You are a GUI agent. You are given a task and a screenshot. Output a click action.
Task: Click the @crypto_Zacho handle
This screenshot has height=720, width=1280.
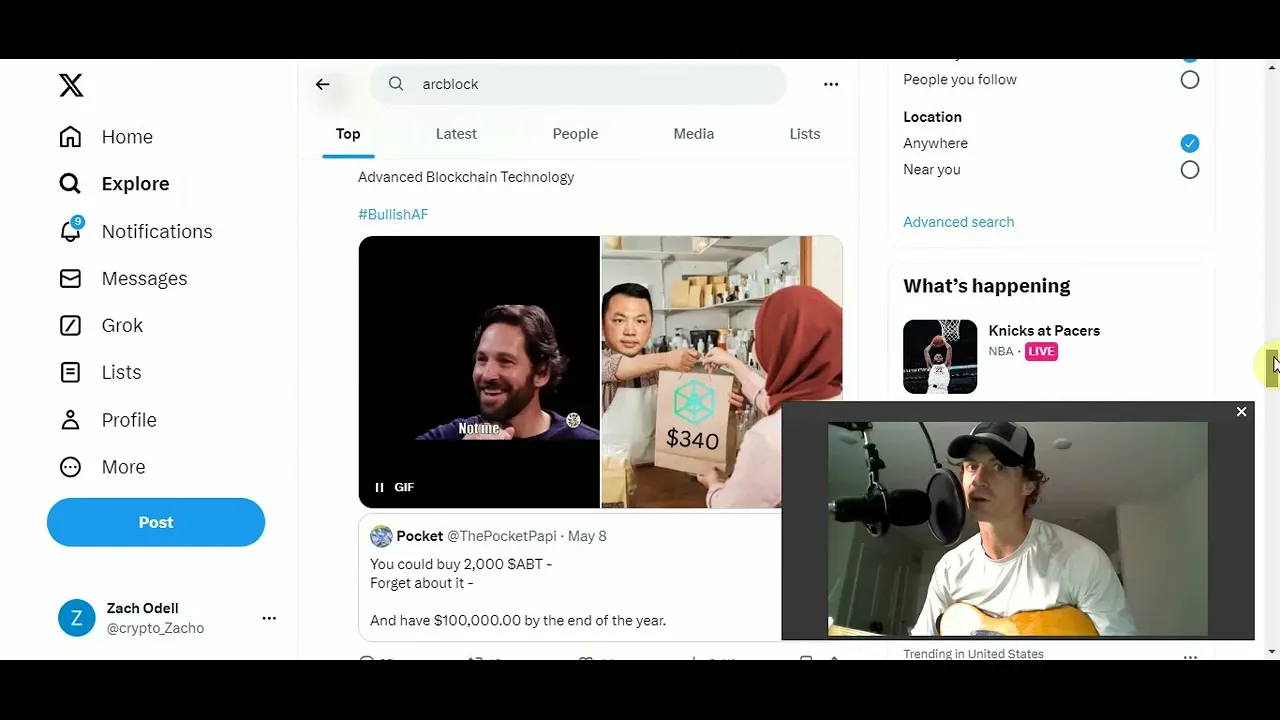pos(155,629)
